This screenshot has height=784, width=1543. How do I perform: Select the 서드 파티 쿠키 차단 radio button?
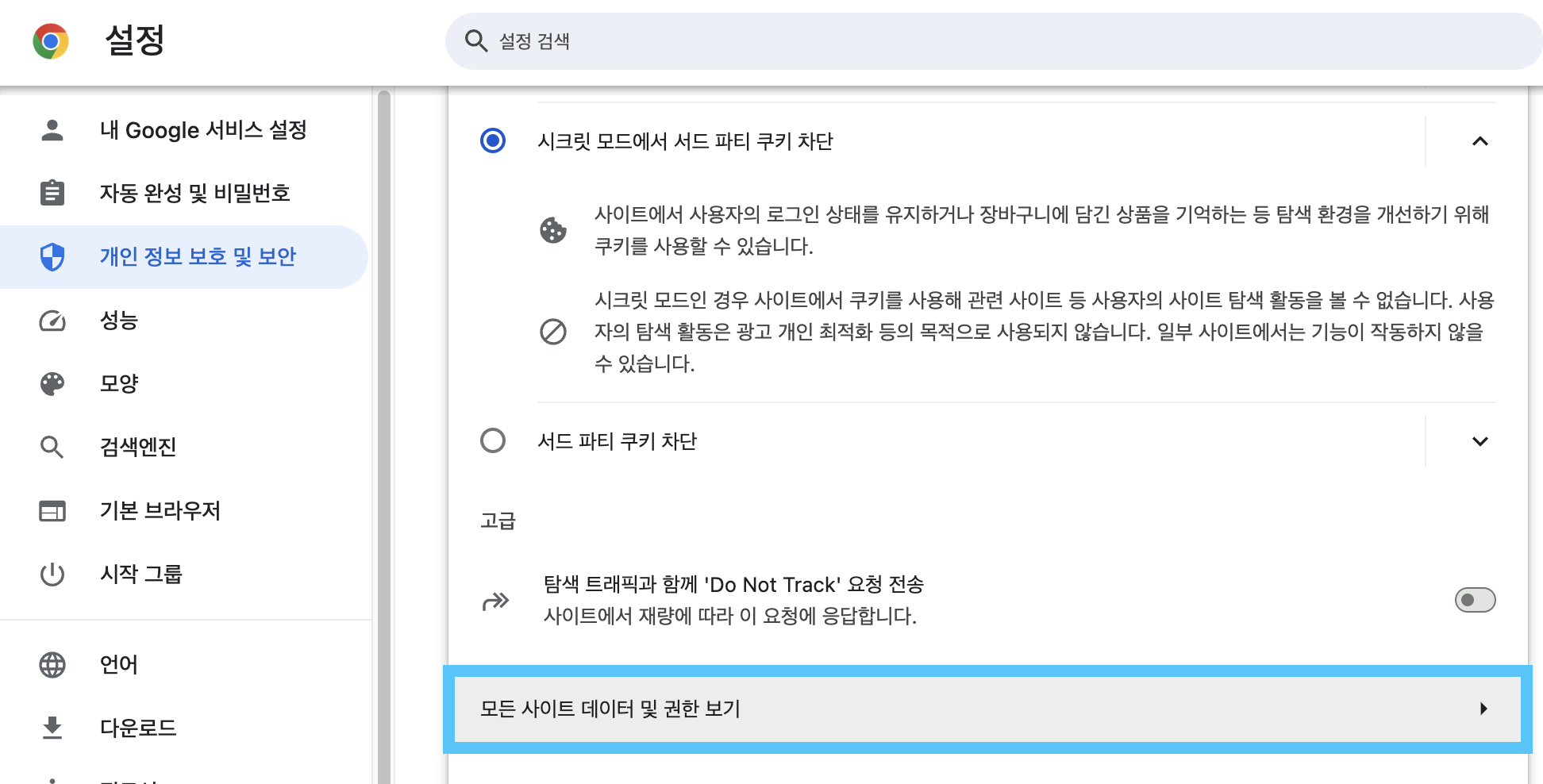(x=493, y=440)
